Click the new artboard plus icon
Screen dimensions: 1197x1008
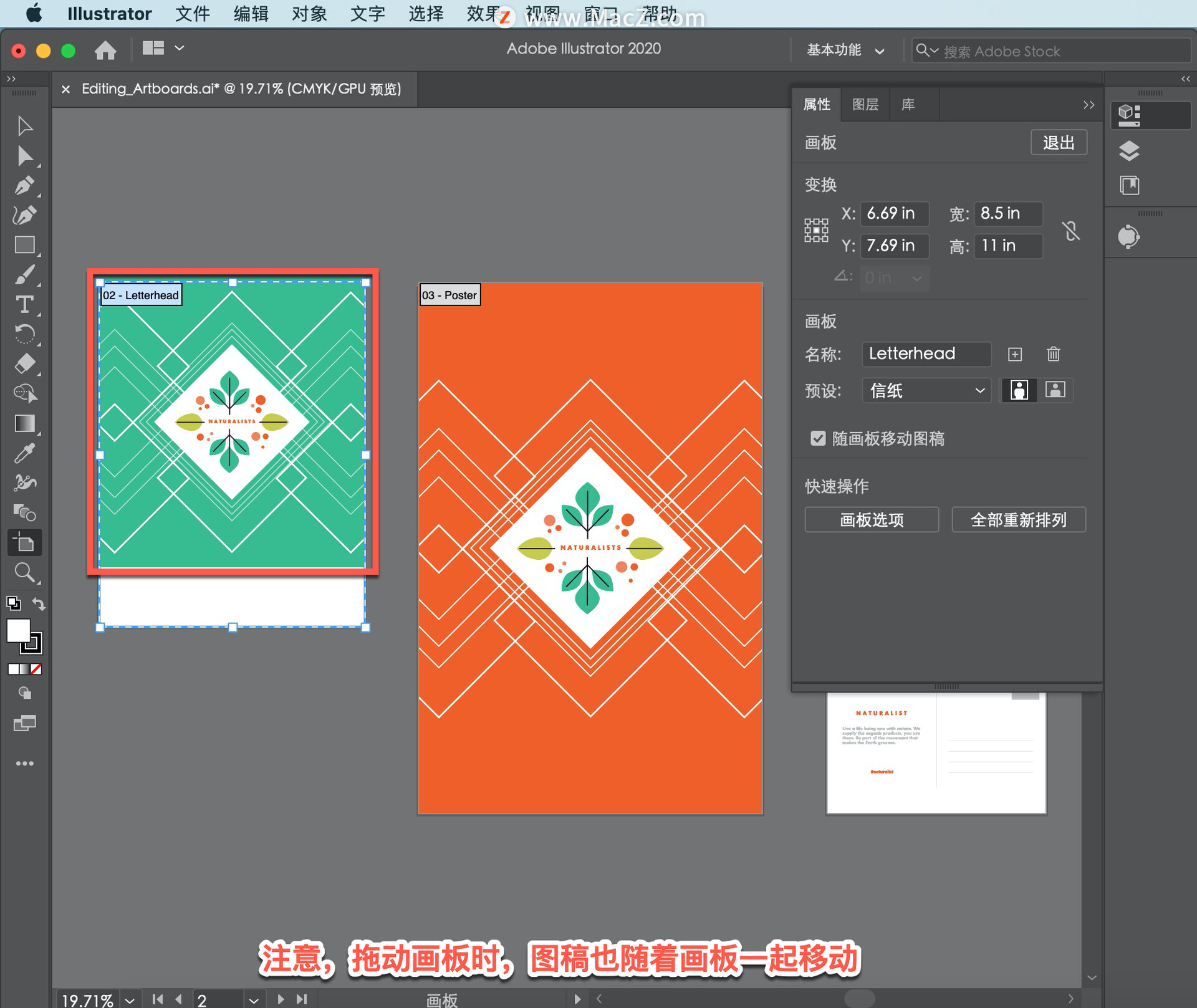pyautogui.click(x=1014, y=354)
